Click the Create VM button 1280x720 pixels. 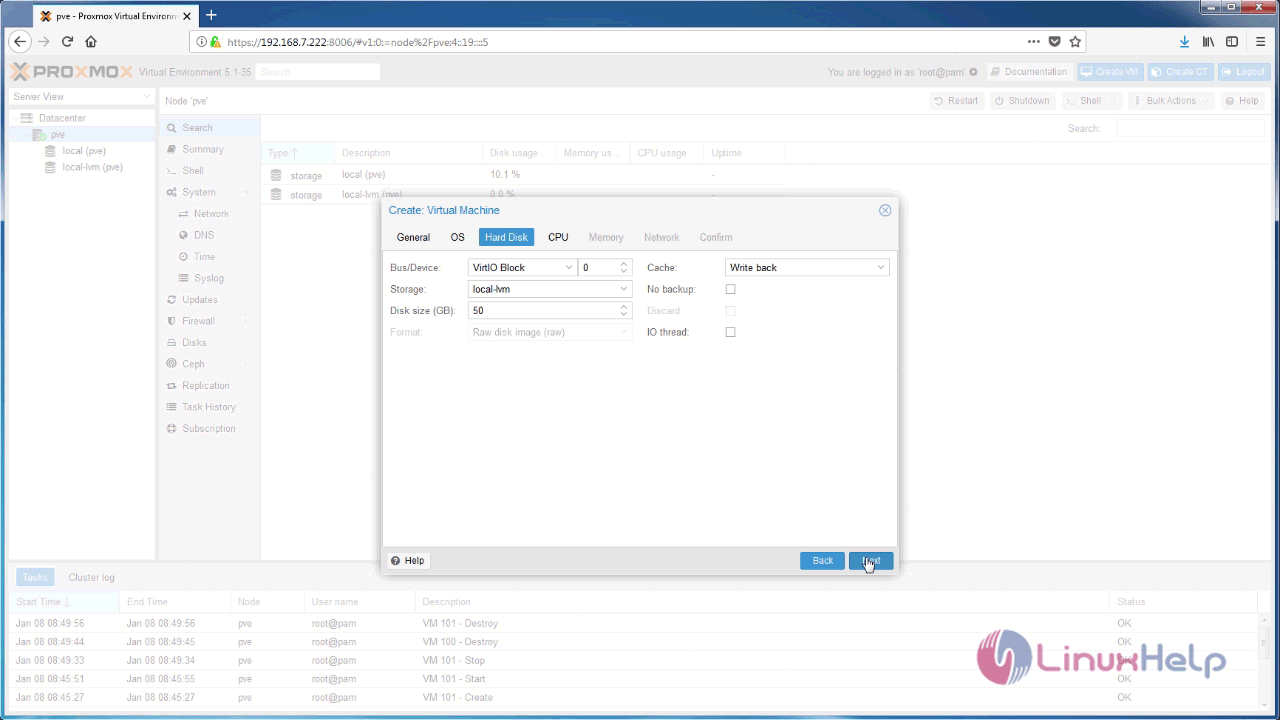tap(1110, 72)
